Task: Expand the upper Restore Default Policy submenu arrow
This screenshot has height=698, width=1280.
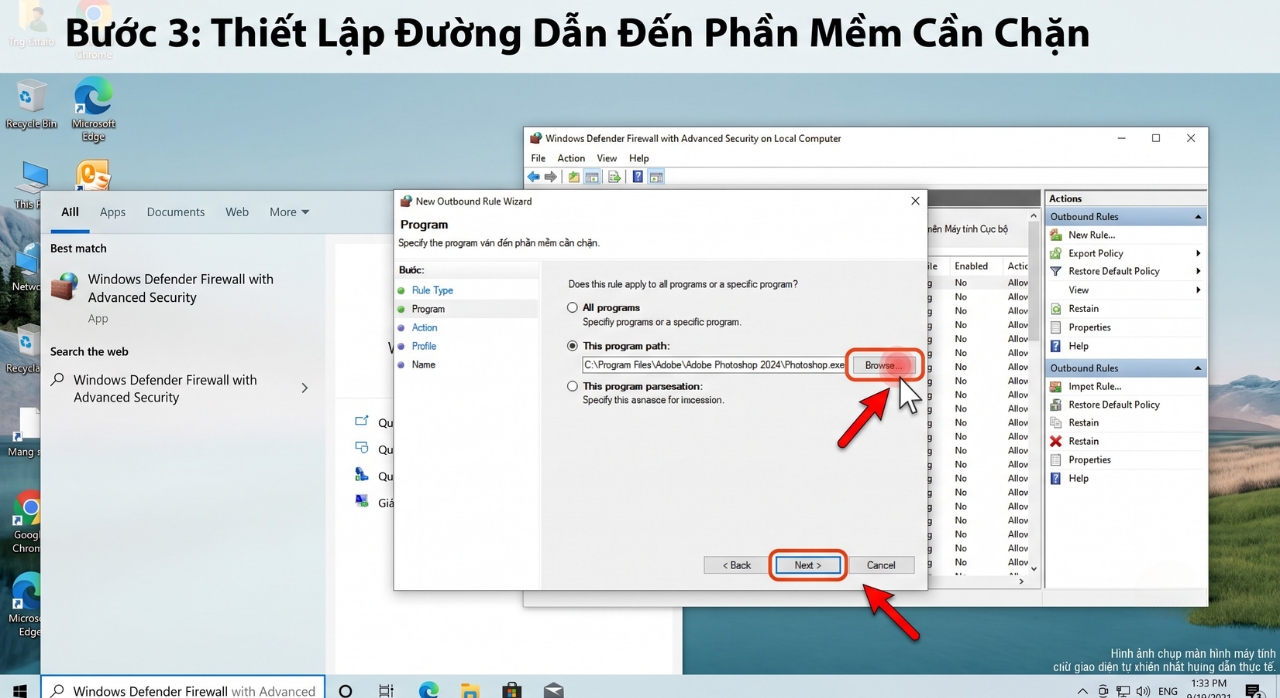Action: pos(1198,271)
